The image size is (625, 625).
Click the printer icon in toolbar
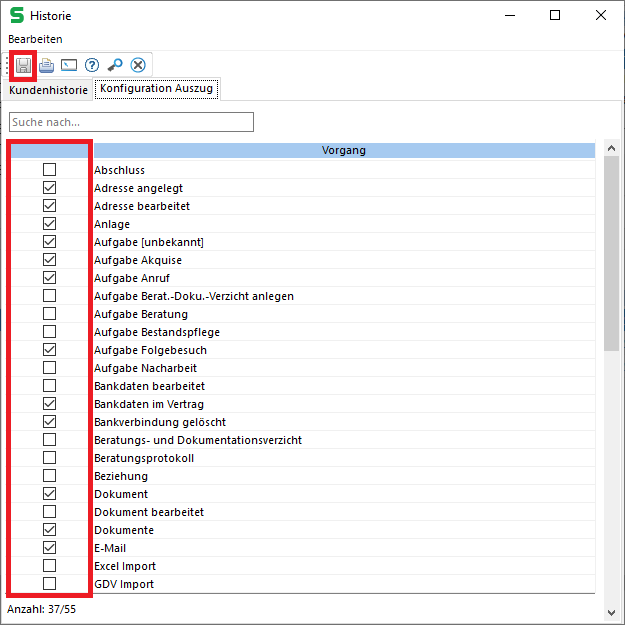point(46,65)
